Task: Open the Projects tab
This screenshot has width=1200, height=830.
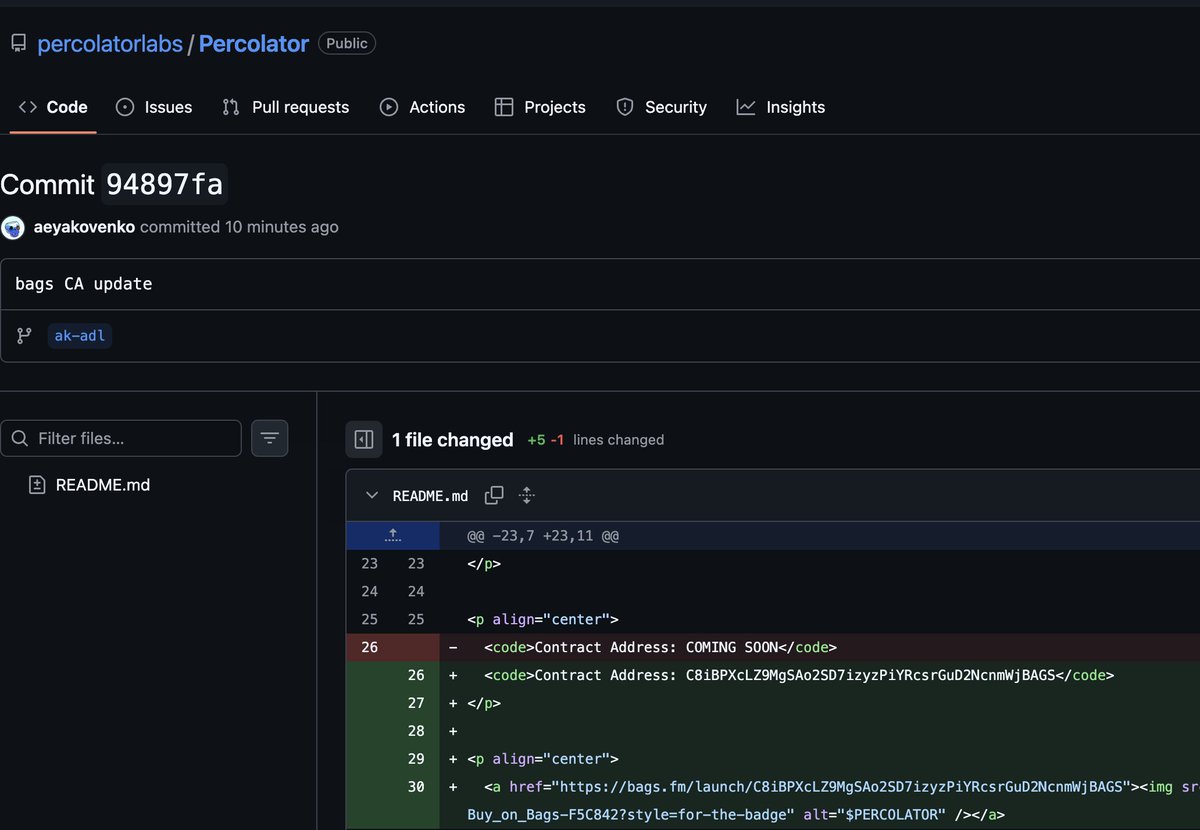Action: [x=540, y=107]
